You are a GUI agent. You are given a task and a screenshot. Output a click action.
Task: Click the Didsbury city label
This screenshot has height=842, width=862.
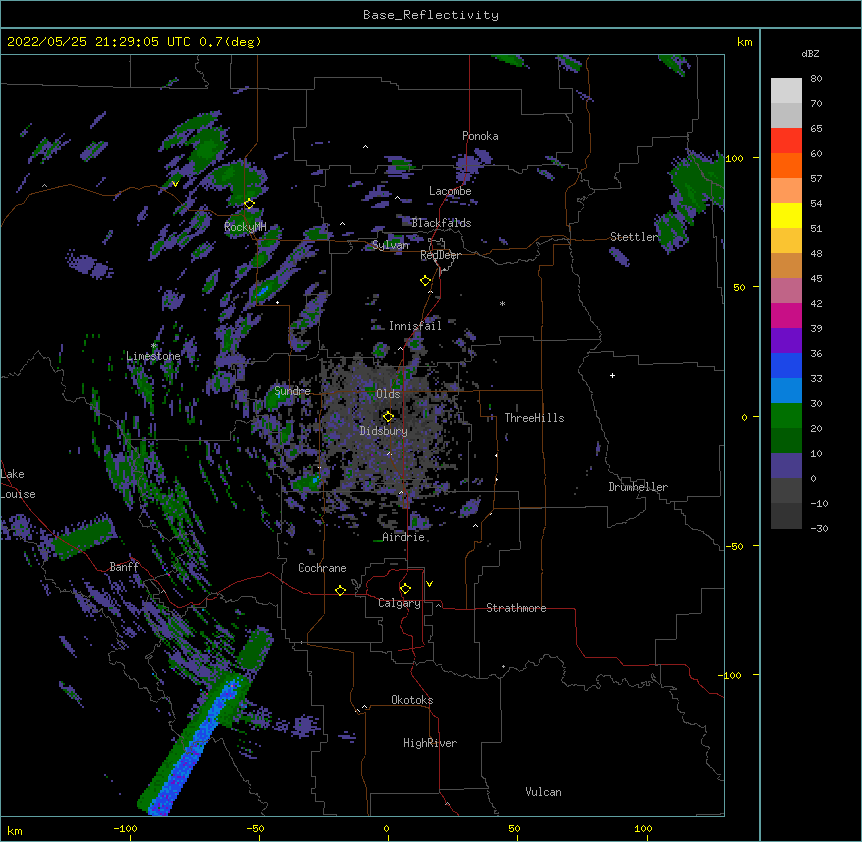click(384, 431)
